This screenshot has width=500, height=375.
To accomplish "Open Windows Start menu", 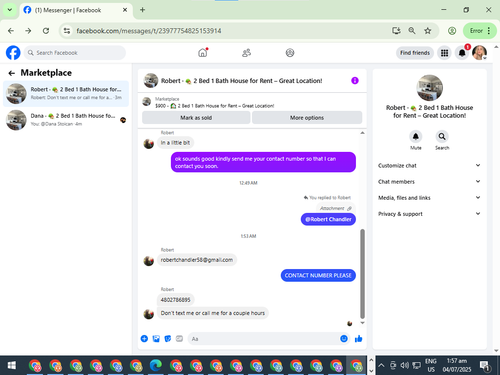I will (x=12, y=366).
